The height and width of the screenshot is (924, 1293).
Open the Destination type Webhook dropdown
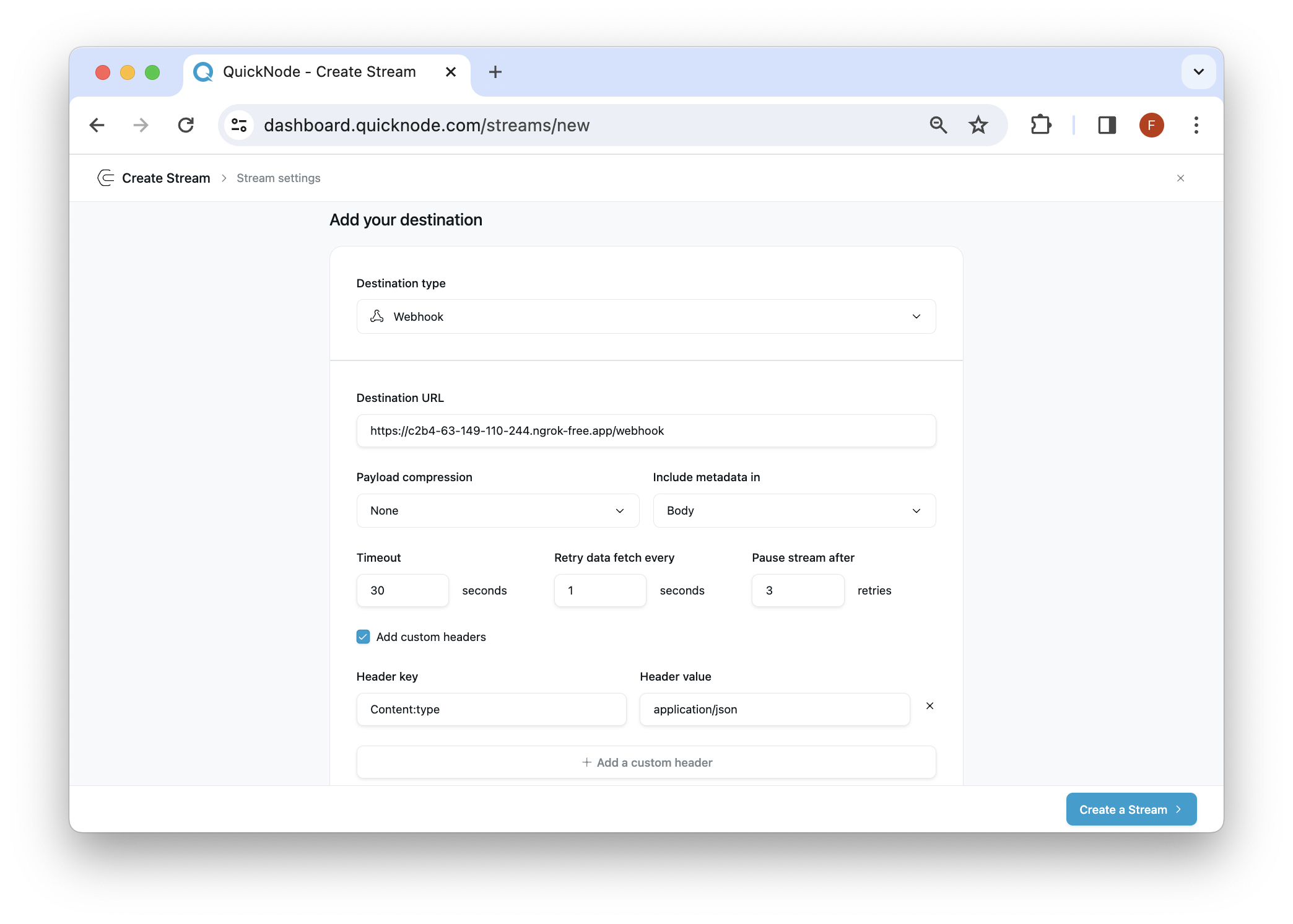646,316
